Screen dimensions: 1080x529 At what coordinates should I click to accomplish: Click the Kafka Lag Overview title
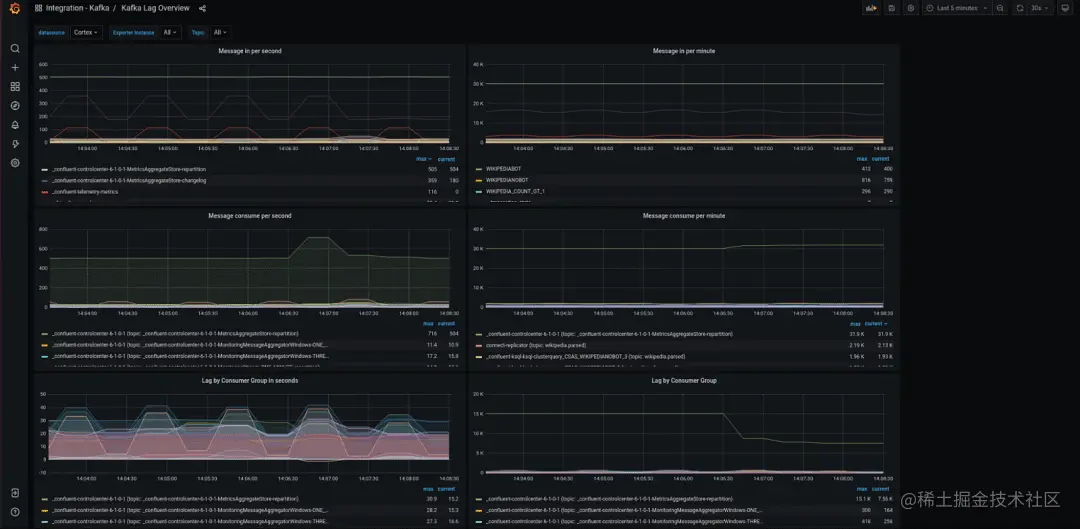click(156, 8)
